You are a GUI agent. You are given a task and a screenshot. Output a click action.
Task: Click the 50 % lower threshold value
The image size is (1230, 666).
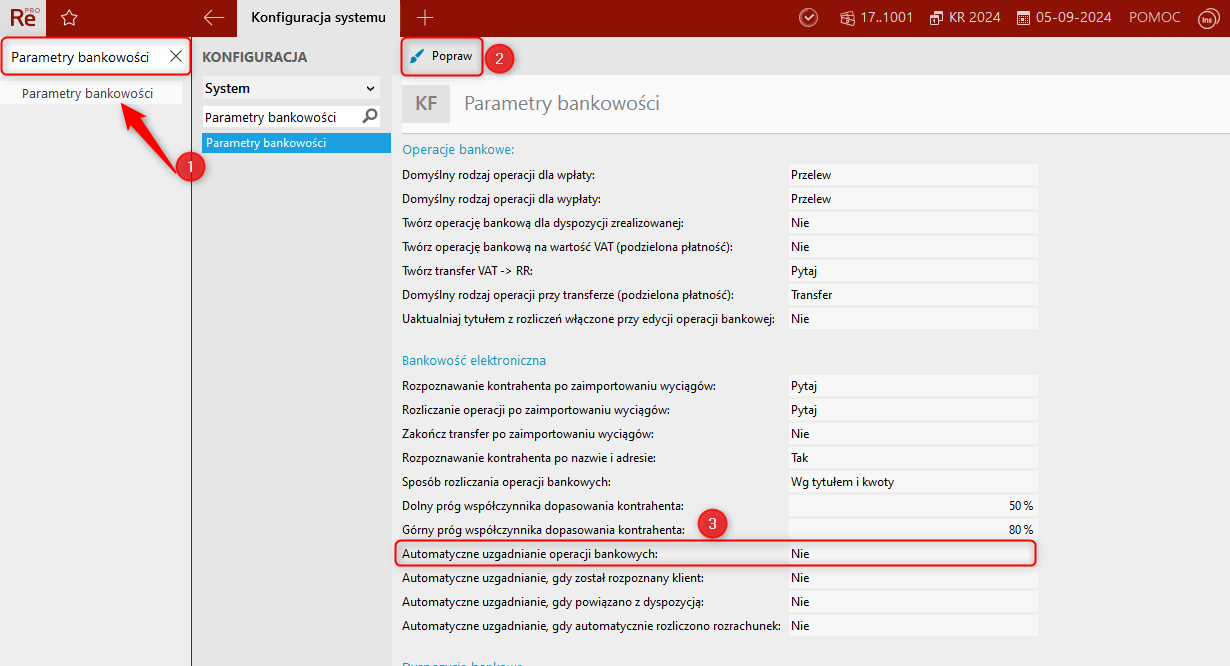[x=912, y=506]
